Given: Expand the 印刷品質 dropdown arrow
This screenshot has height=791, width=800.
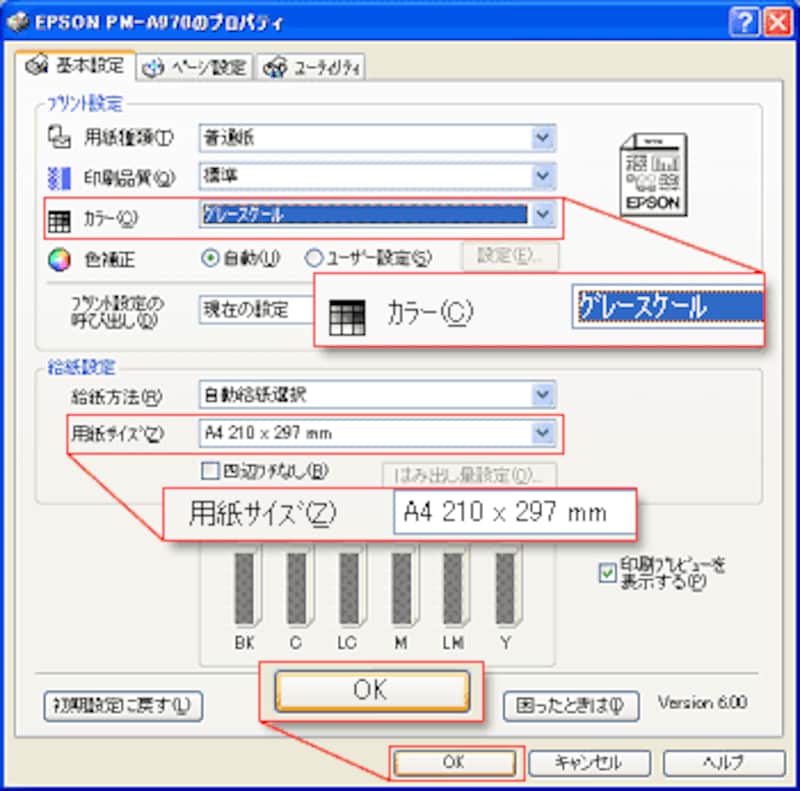Looking at the screenshot, I should [542, 176].
